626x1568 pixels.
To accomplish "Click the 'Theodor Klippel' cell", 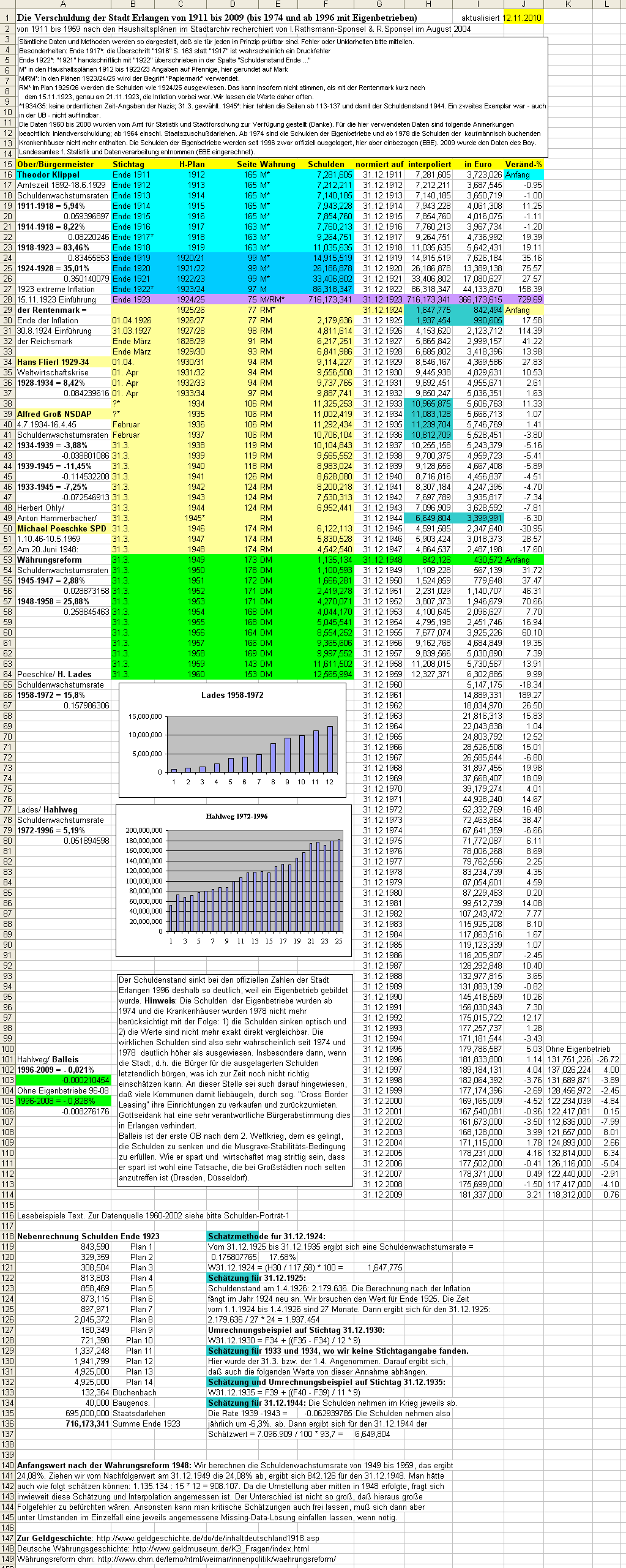I will click(63, 174).
